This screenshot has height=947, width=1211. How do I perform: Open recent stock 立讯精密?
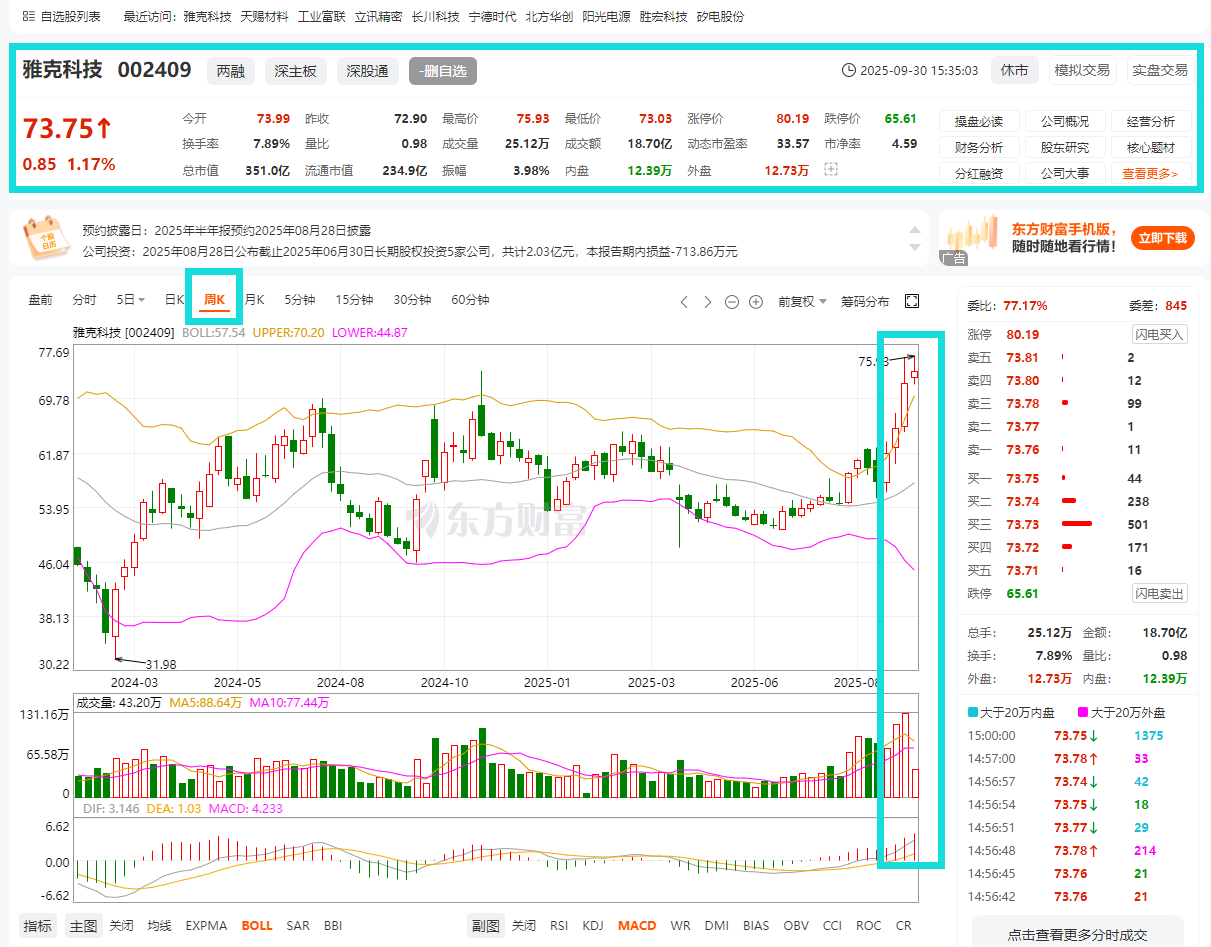point(378,17)
